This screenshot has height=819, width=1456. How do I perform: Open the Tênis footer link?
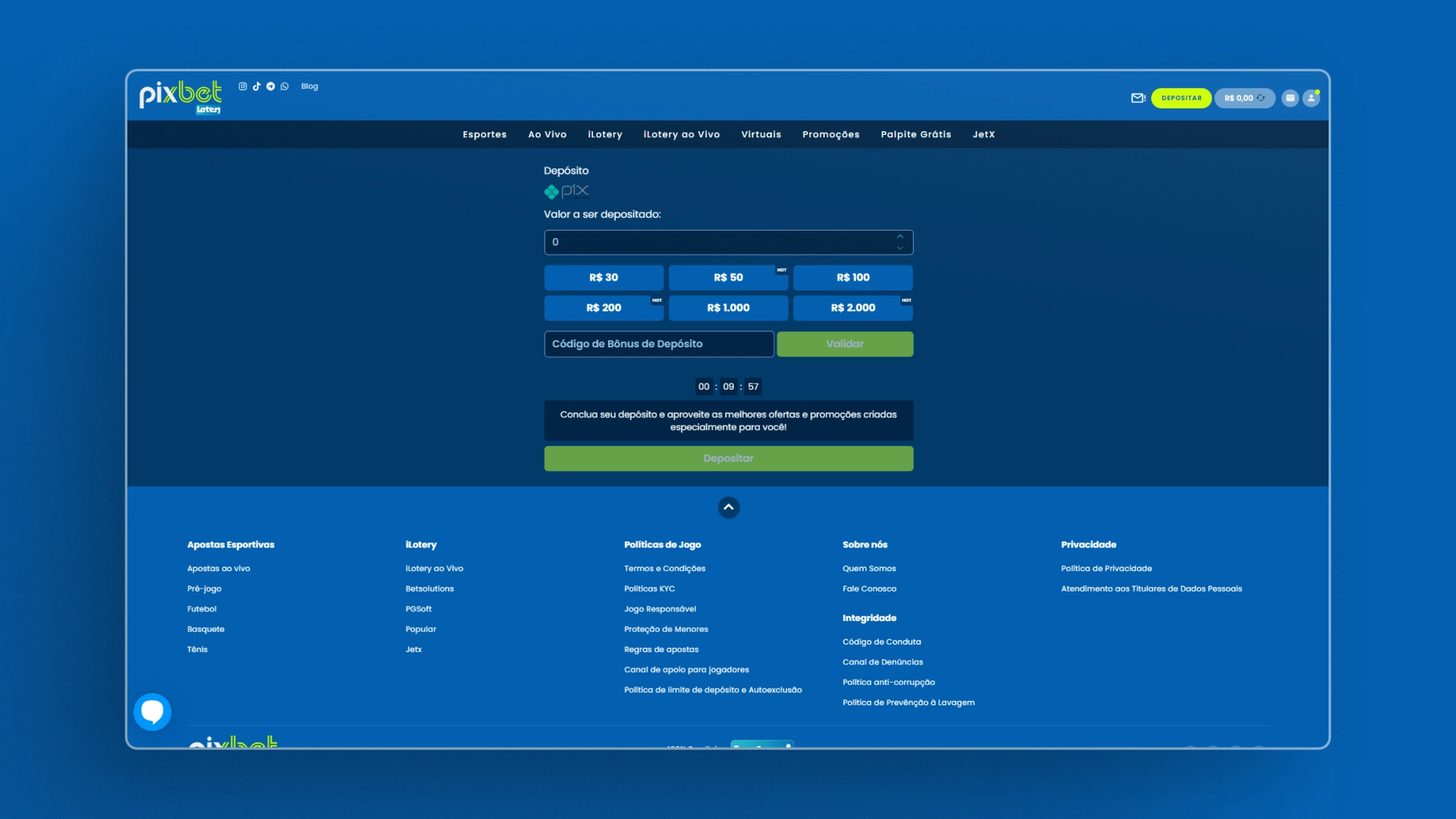coord(197,650)
